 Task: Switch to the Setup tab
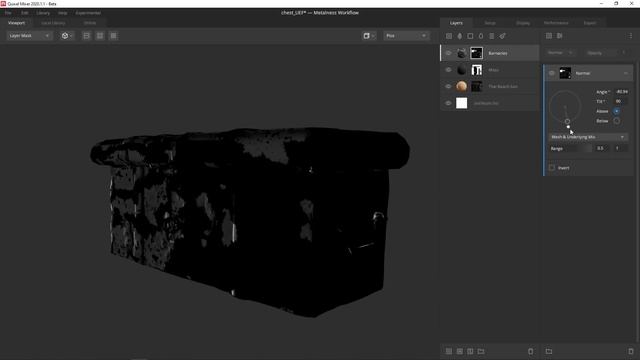tap(490, 23)
